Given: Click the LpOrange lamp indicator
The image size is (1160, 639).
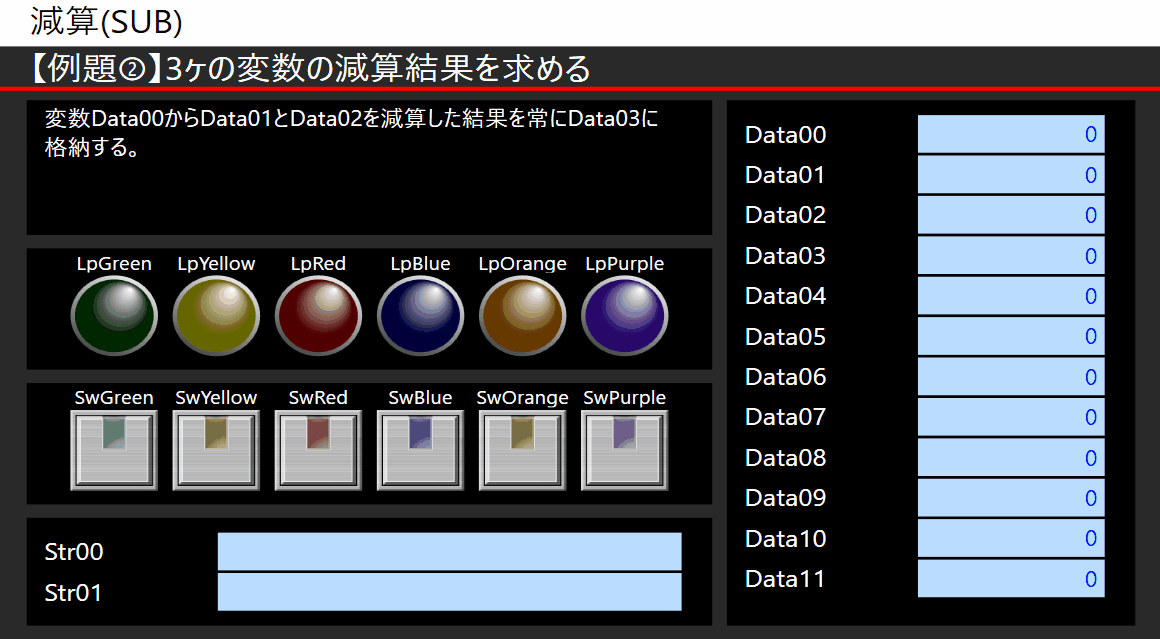Looking at the screenshot, I should coord(522,315).
